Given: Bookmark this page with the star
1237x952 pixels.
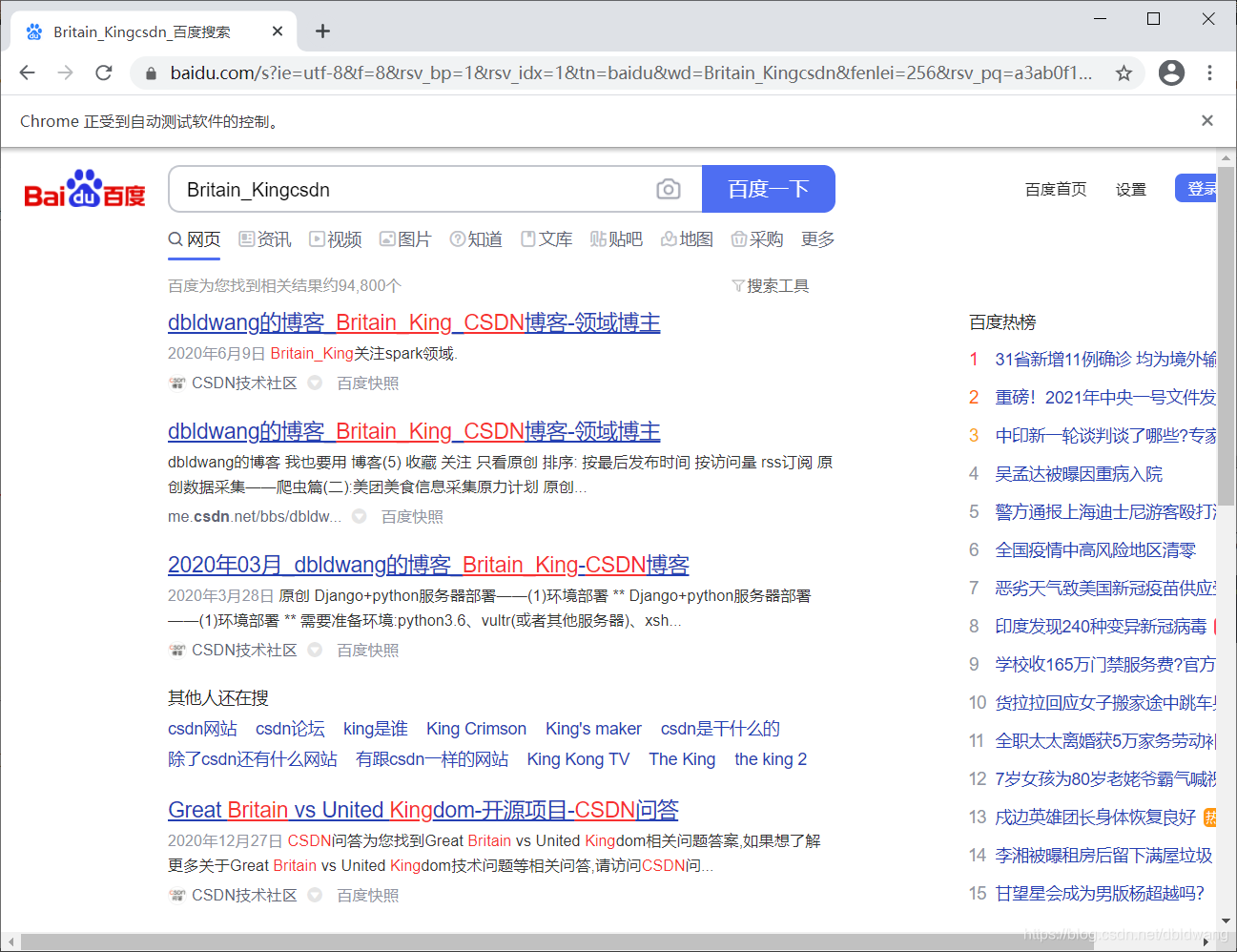Looking at the screenshot, I should point(1124,73).
